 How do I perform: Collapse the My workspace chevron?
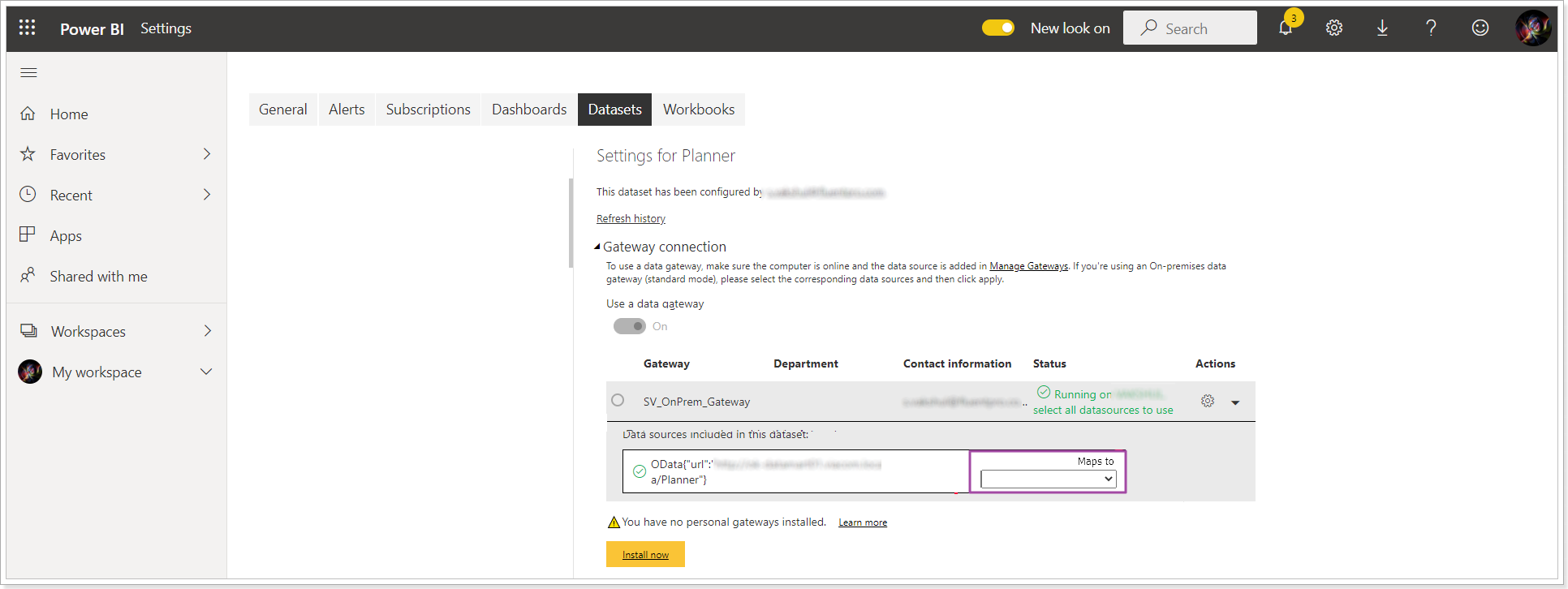206,372
